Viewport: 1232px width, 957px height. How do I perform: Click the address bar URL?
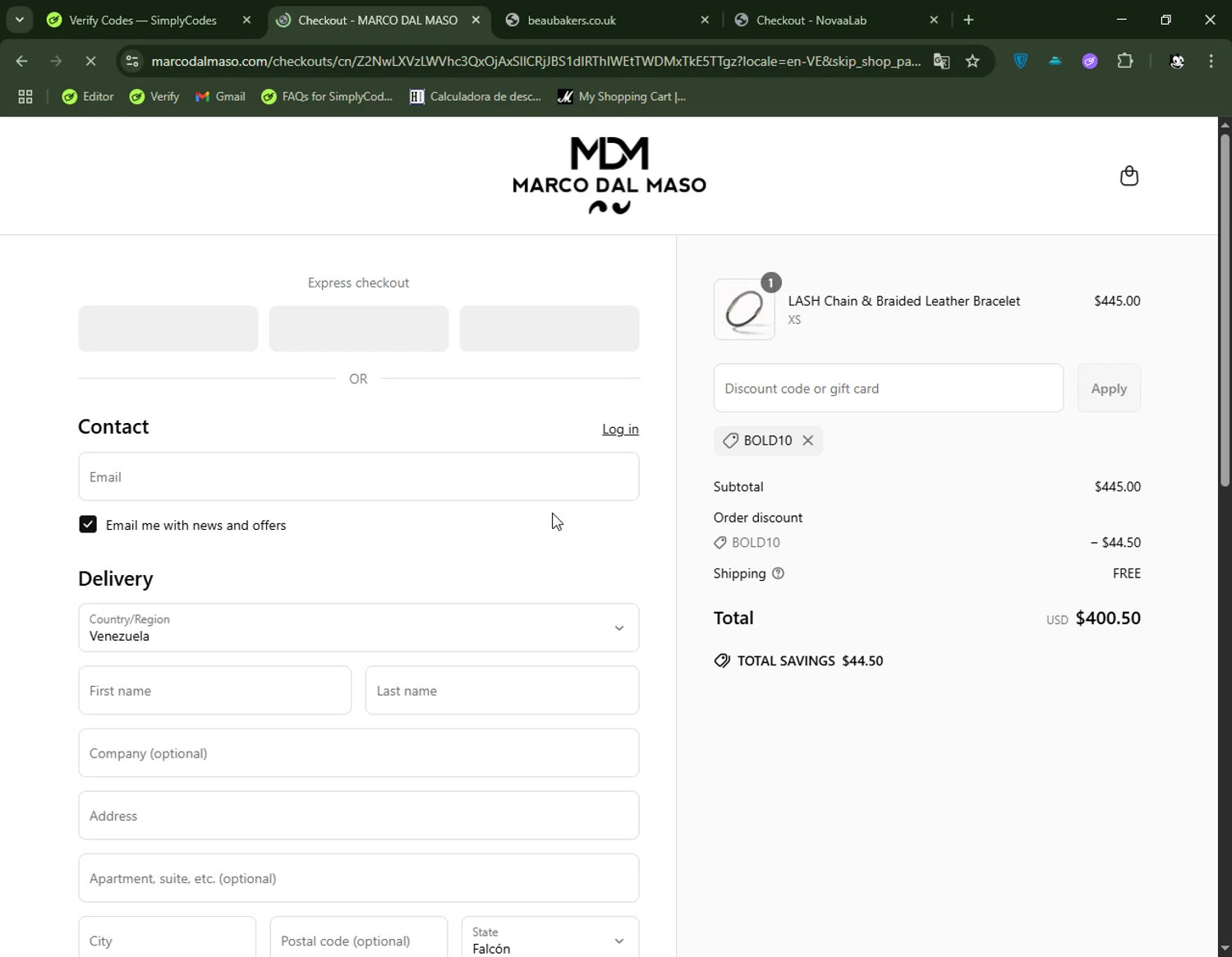[x=536, y=61]
